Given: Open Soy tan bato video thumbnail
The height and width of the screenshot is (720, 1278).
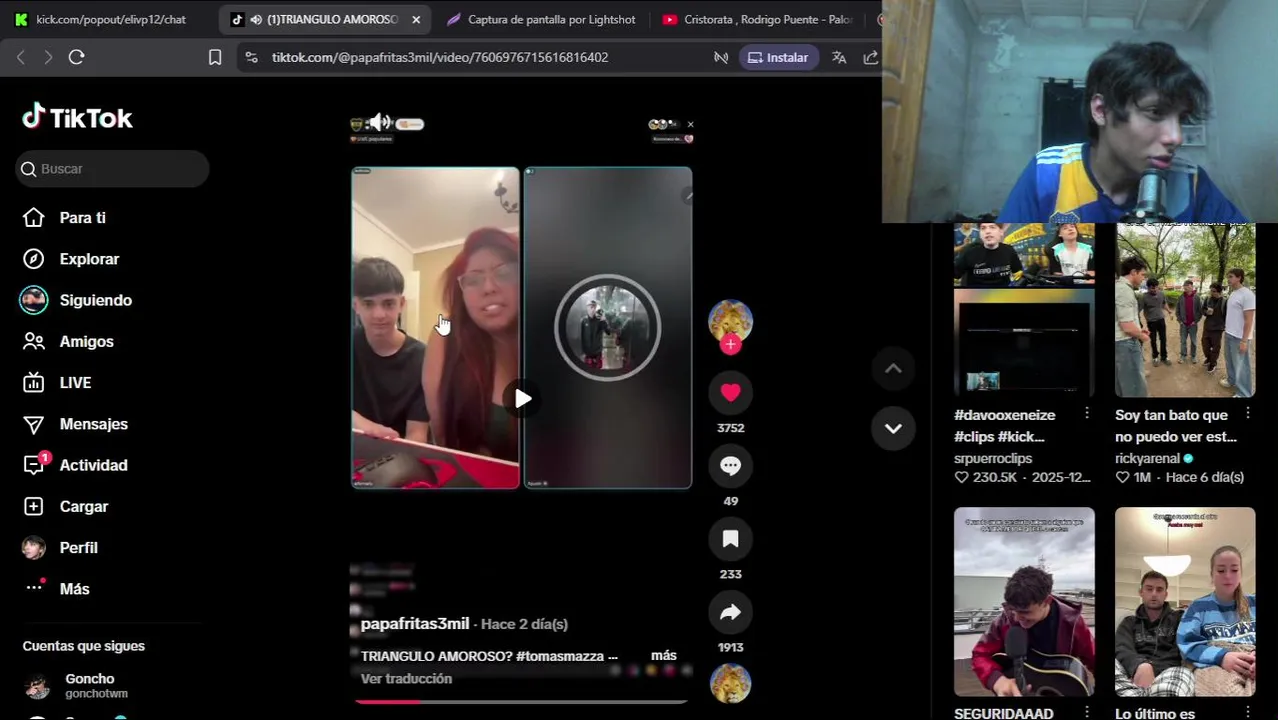Looking at the screenshot, I should pos(1185,310).
